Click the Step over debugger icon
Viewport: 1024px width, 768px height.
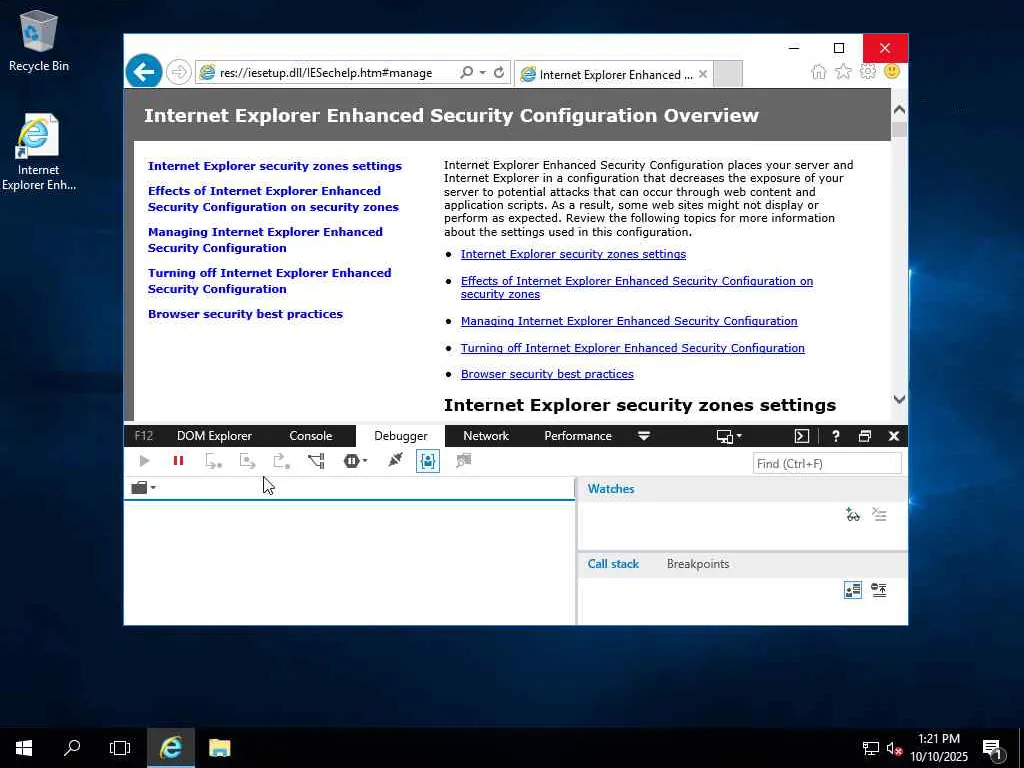pyautogui.click(x=248, y=461)
